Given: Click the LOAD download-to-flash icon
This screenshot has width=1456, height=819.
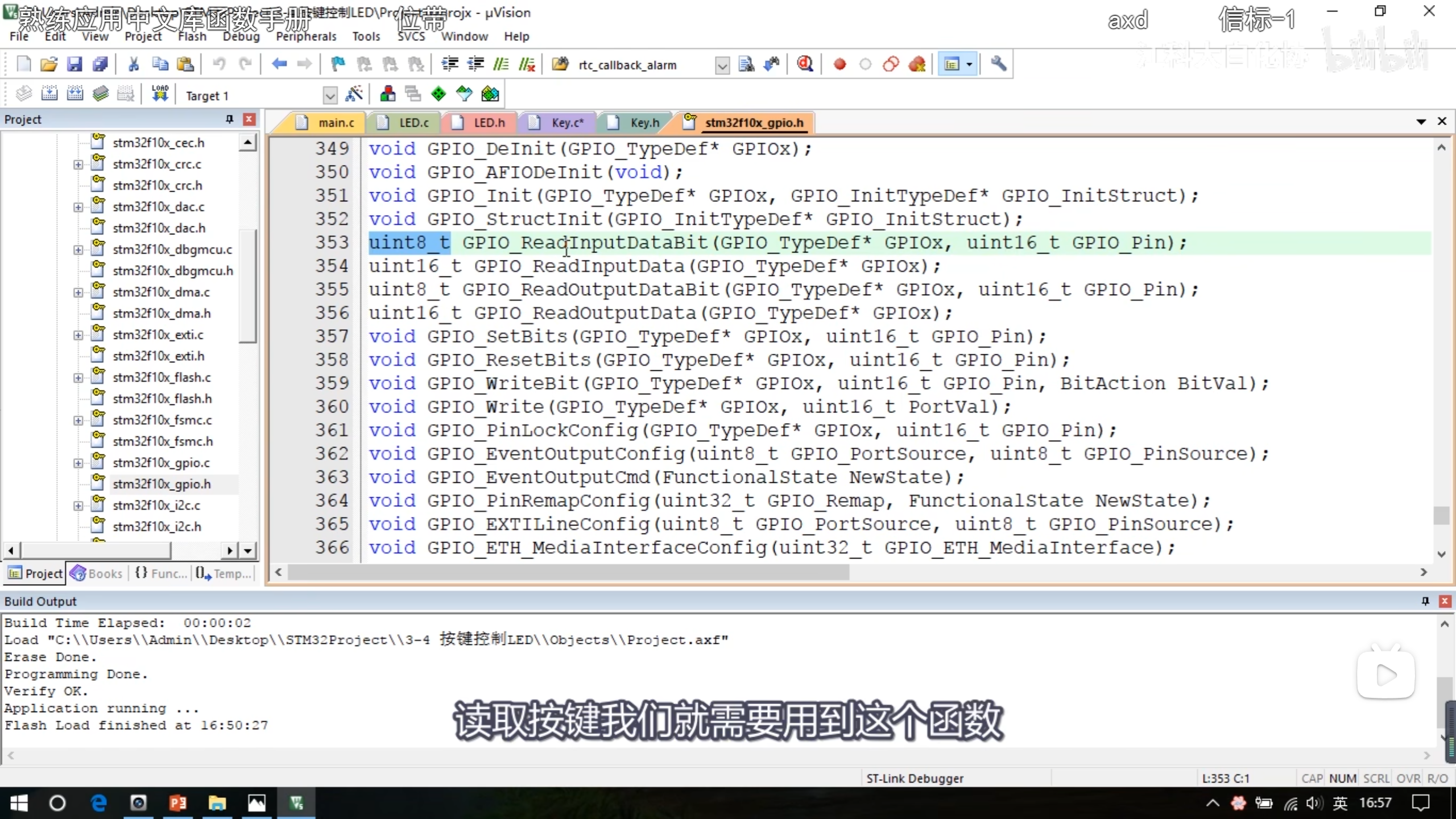Looking at the screenshot, I should (x=160, y=94).
